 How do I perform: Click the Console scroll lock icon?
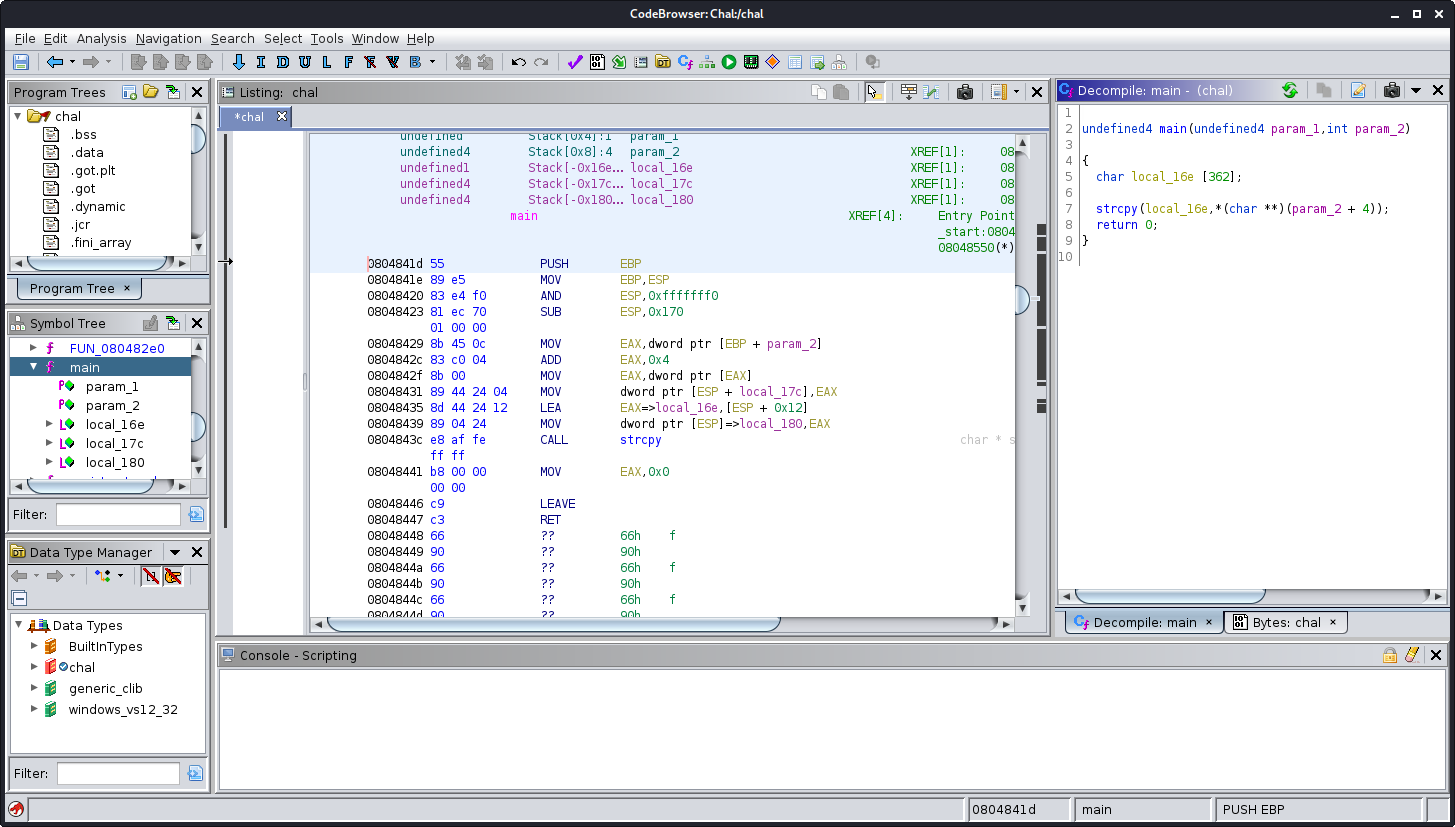1390,655
